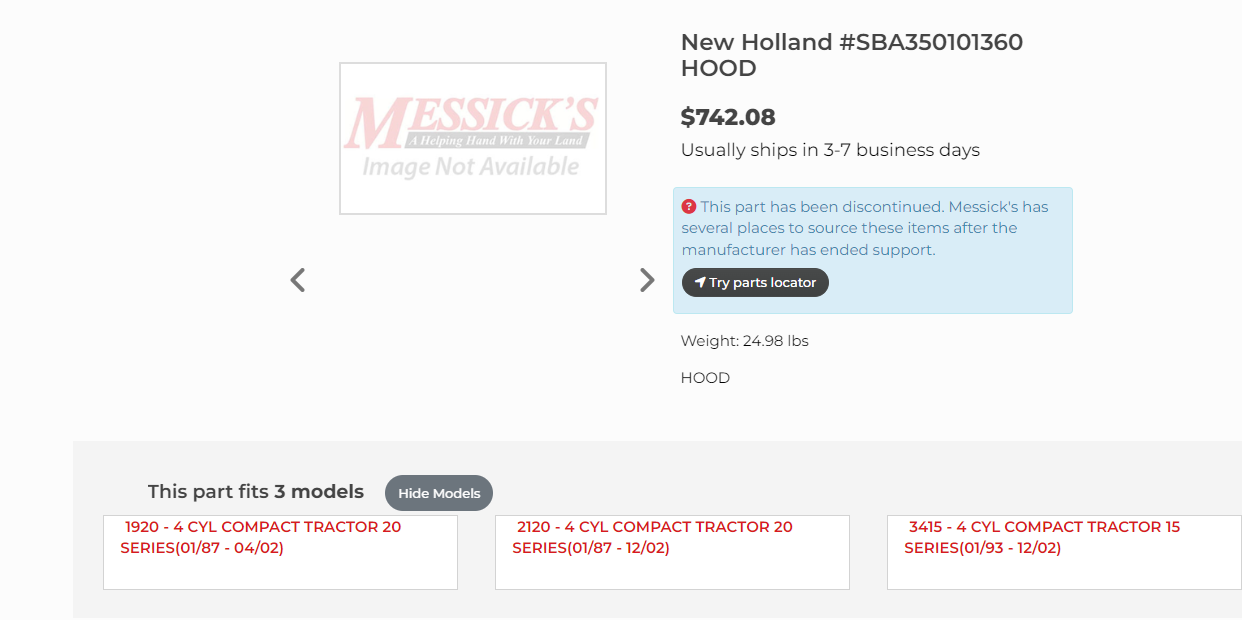Advance to next product image arrow
The image size is (1242, 620).
(x=647, y=280)
